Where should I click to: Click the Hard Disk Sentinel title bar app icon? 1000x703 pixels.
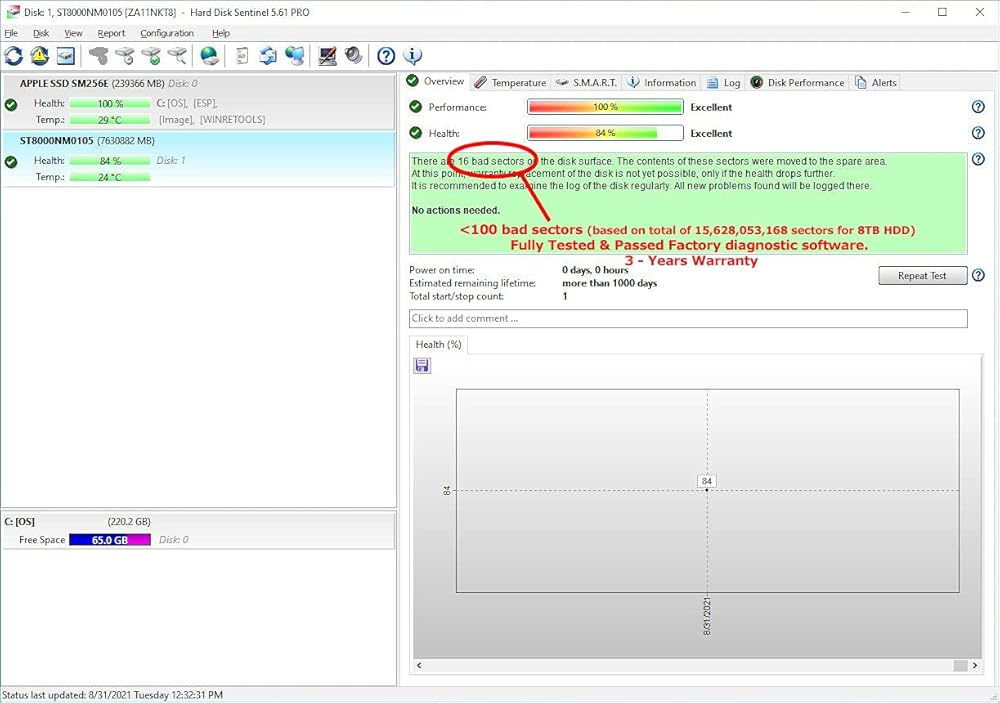(x=12, y=12)
